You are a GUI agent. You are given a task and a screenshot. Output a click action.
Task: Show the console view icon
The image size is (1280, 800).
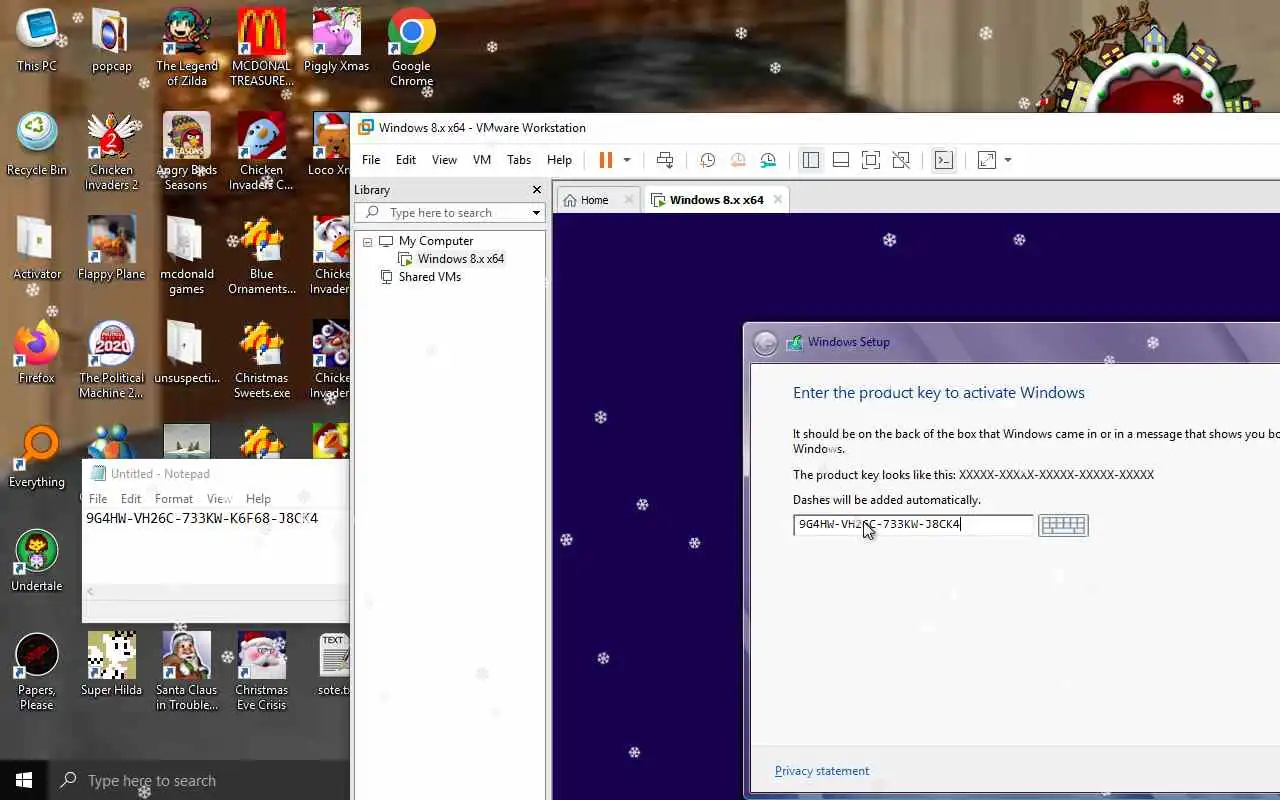(944, 160)
